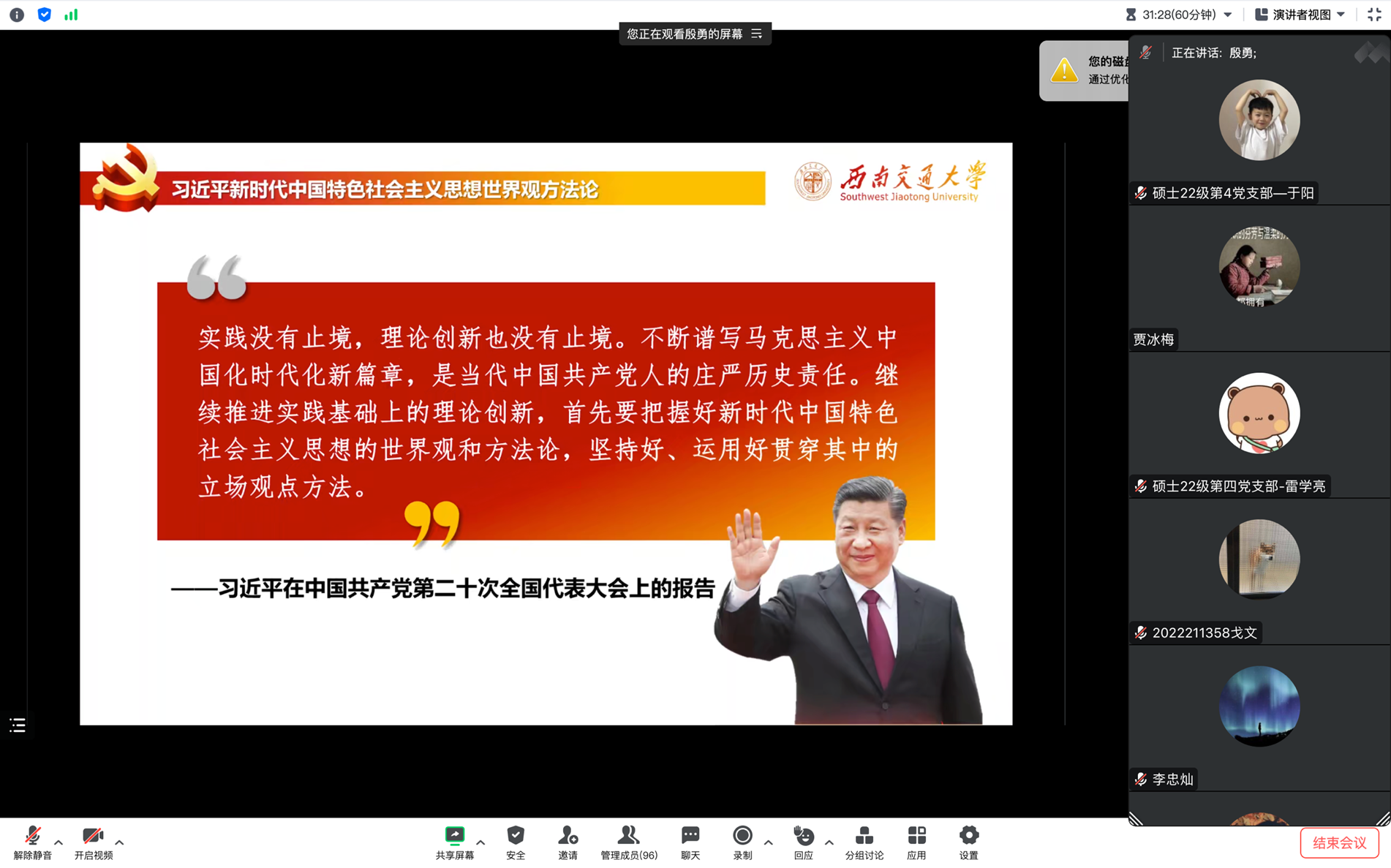1391x868 pixels.
Task: Expand video options arrow beside camera
Action: [119, 842]
